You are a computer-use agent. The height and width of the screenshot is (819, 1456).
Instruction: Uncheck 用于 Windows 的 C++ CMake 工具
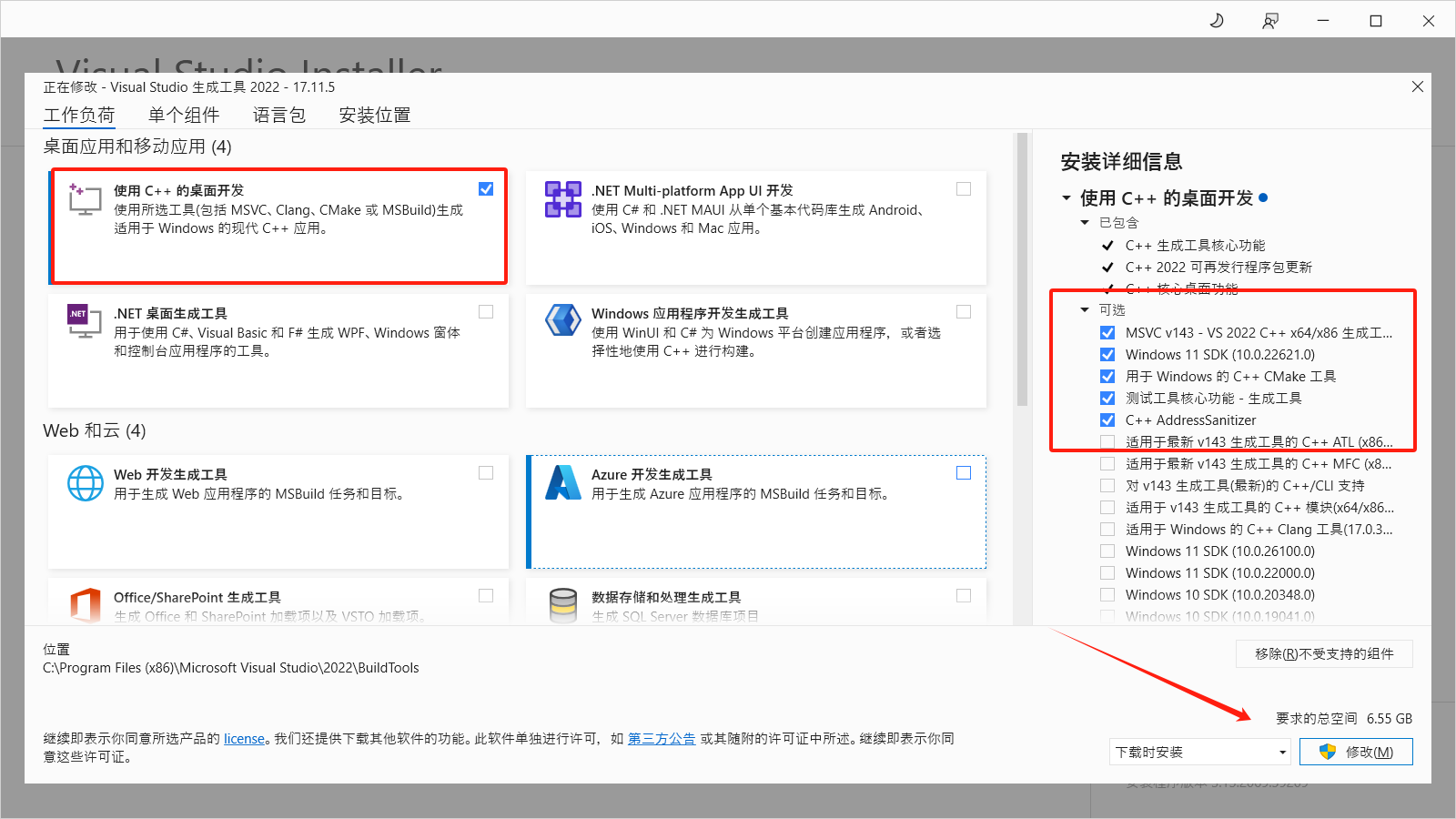1107,377
